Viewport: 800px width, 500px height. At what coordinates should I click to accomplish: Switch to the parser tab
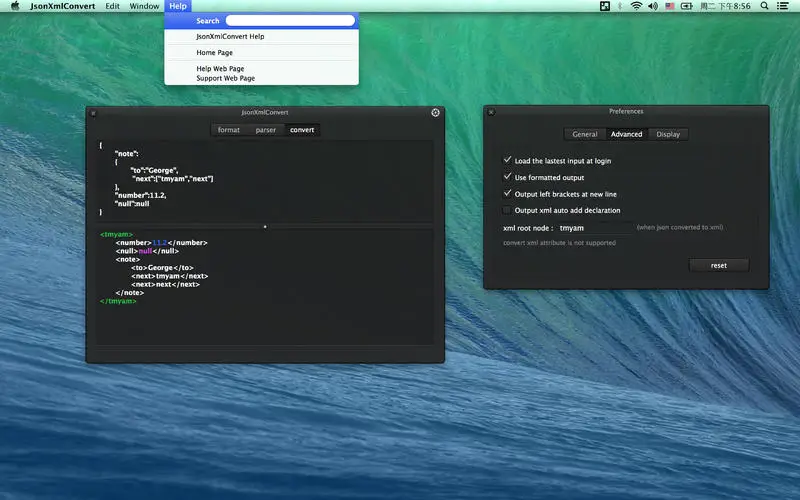click(266, 130)
